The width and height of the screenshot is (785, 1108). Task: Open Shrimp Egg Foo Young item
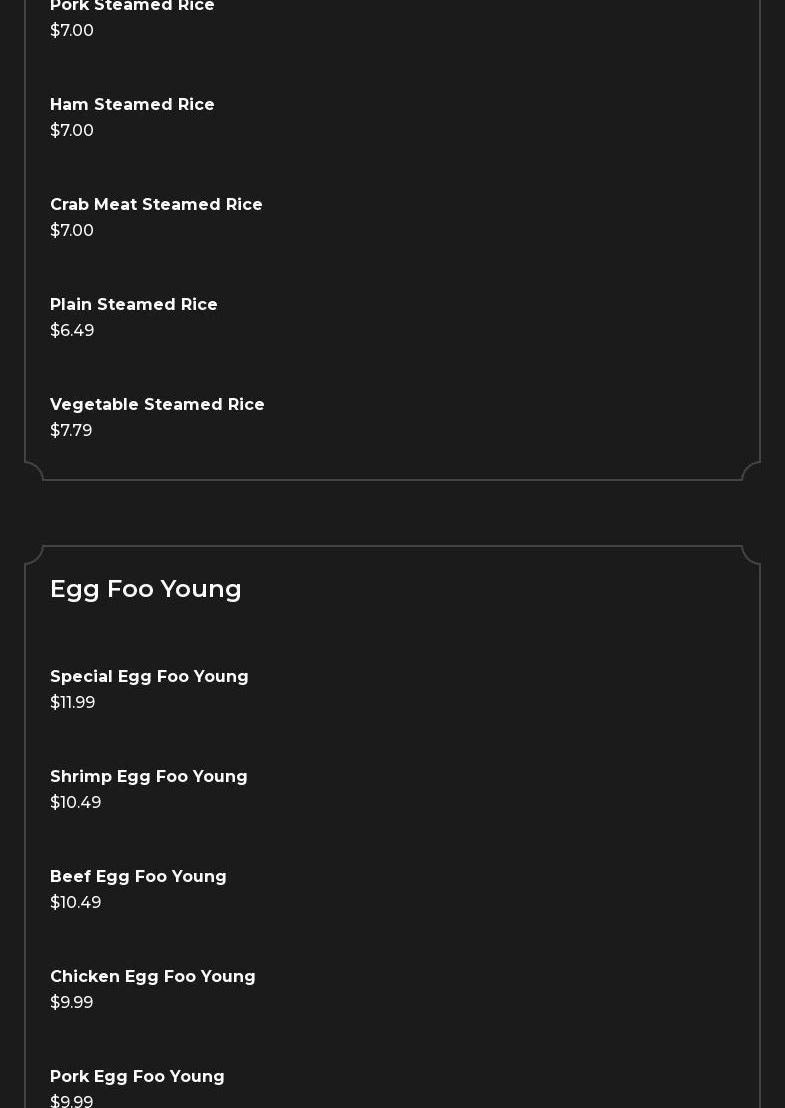pyautogui.click(x=149, y=777)
